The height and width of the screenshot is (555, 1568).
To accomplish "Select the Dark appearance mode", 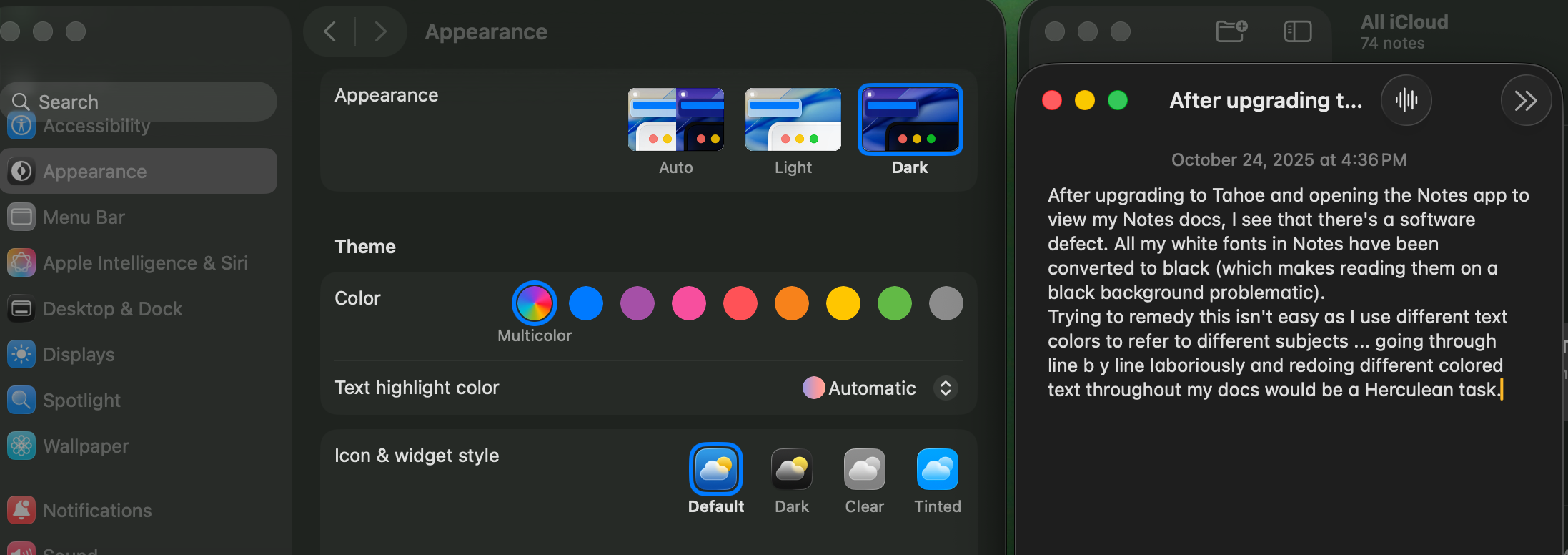I will coord(910,119).
